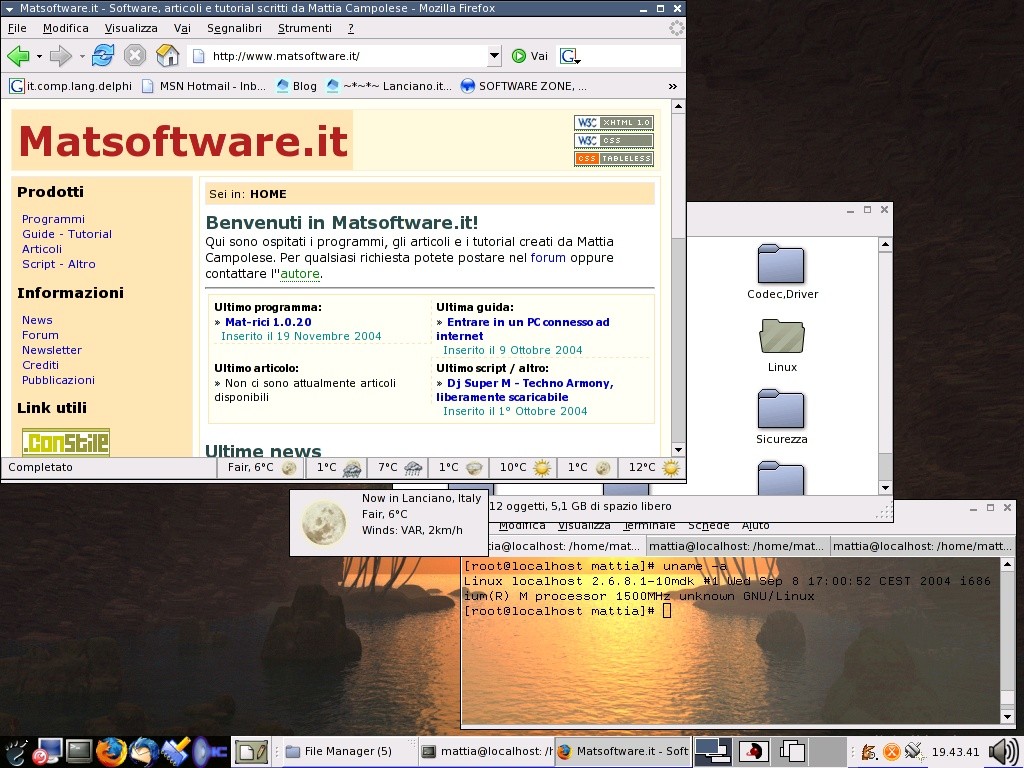This screenshot has height=768, width=1024.
Task: Show more bookmarks with the chevron
Action: (673, 86)
